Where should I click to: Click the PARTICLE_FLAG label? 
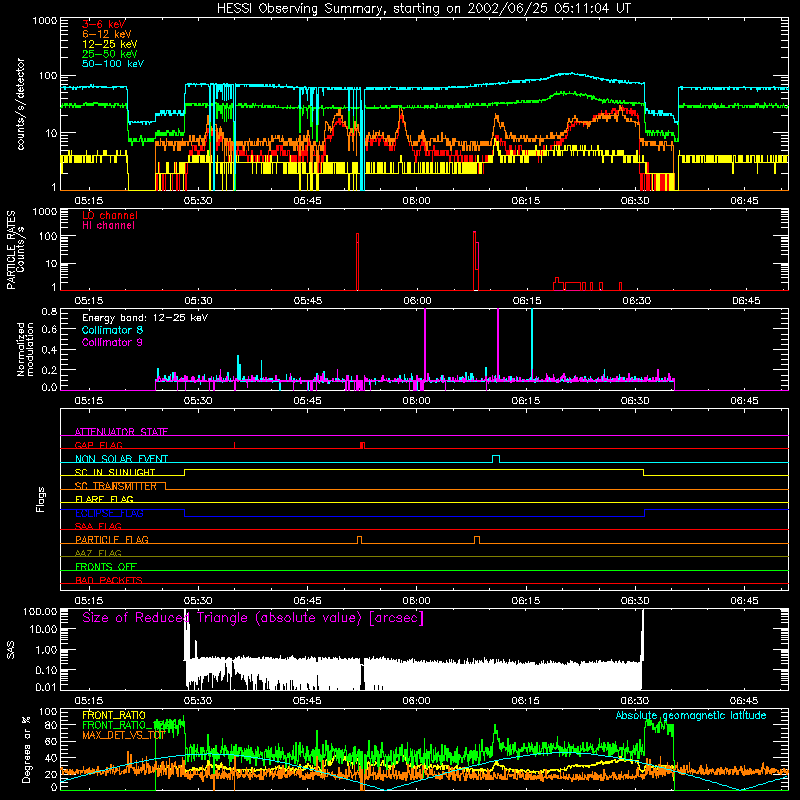pyautogui.click(x=112, y=539)
